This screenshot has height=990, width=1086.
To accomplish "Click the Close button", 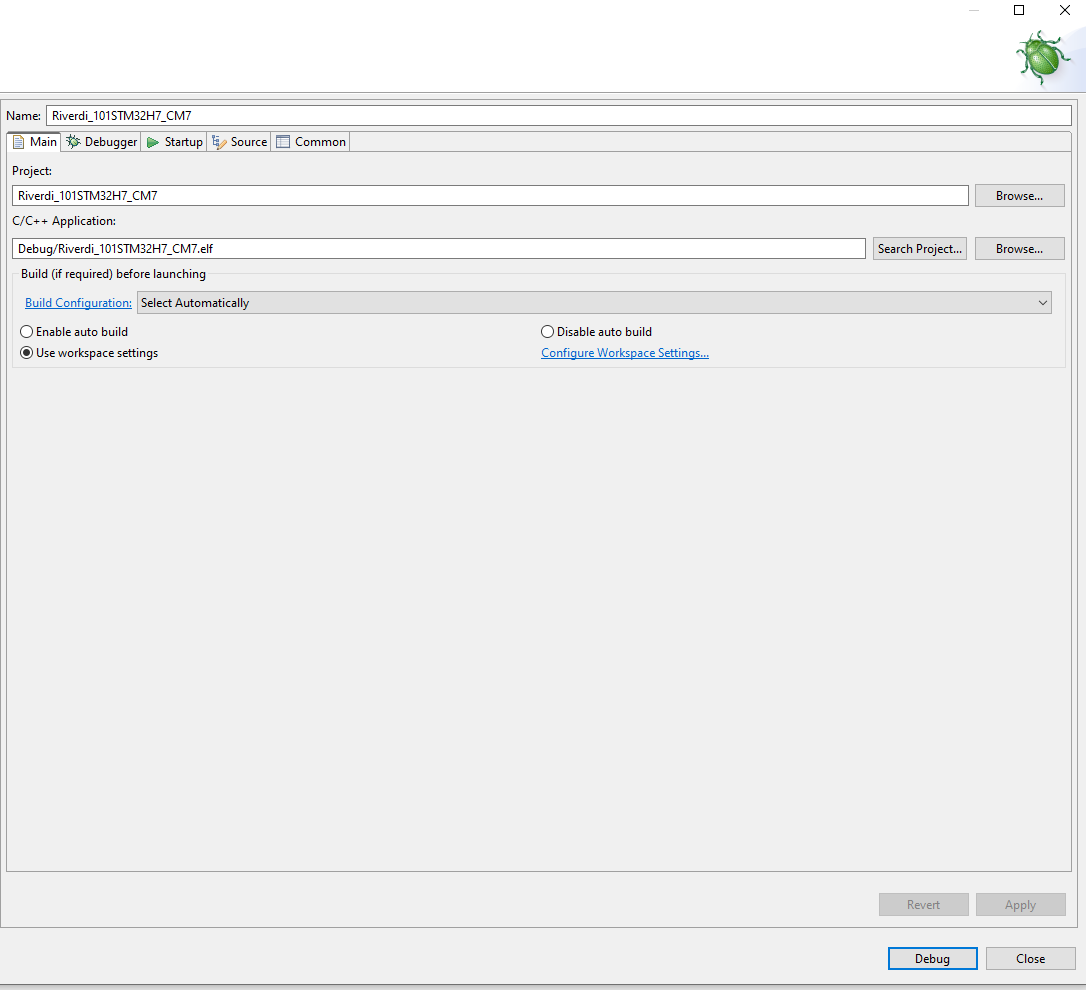I will click(1031, 958).
